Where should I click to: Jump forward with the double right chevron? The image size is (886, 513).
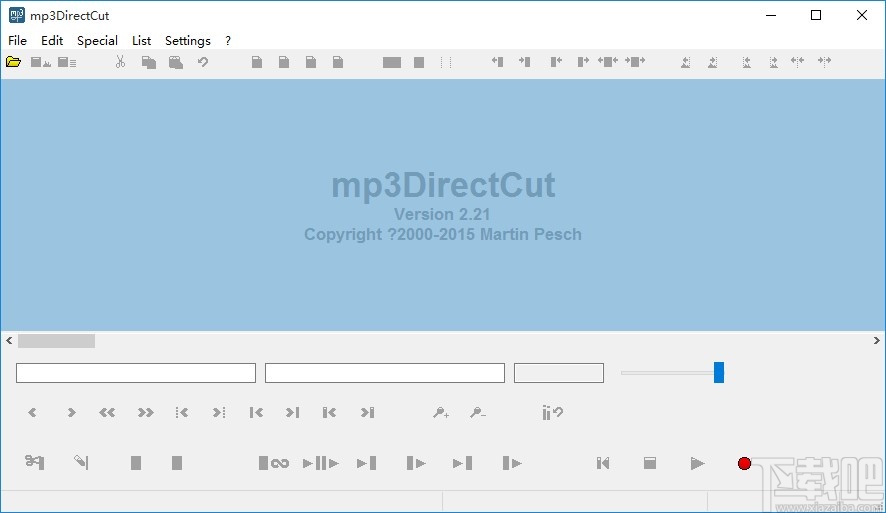click(x=145, y=412)
